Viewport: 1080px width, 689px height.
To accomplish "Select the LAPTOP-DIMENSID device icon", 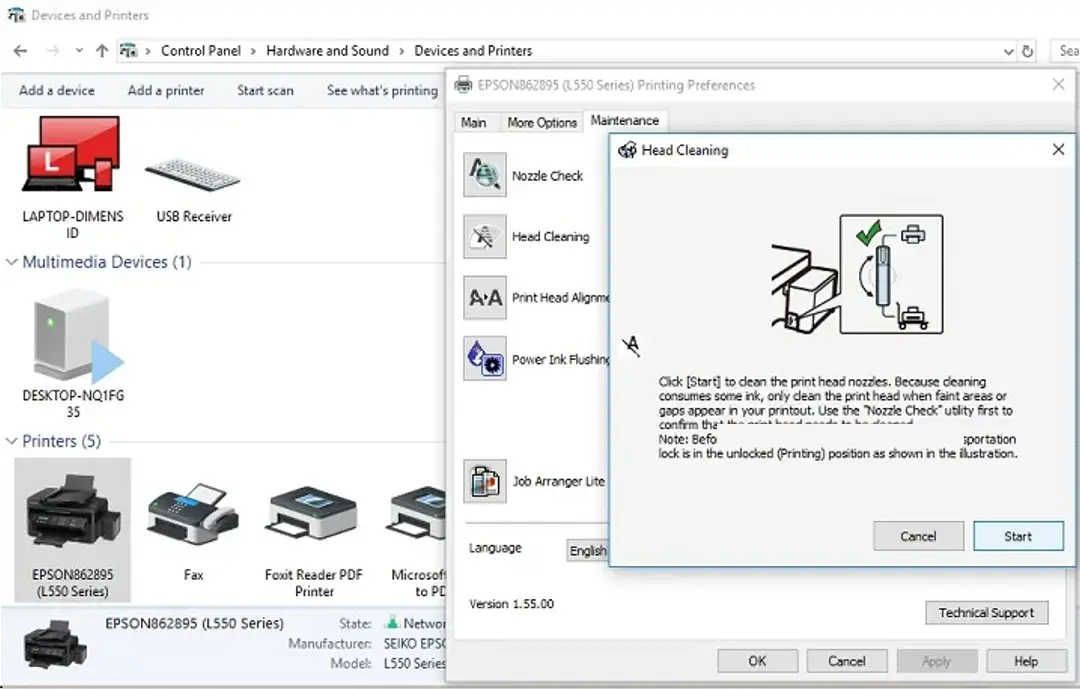I will [x=72, y=155].
